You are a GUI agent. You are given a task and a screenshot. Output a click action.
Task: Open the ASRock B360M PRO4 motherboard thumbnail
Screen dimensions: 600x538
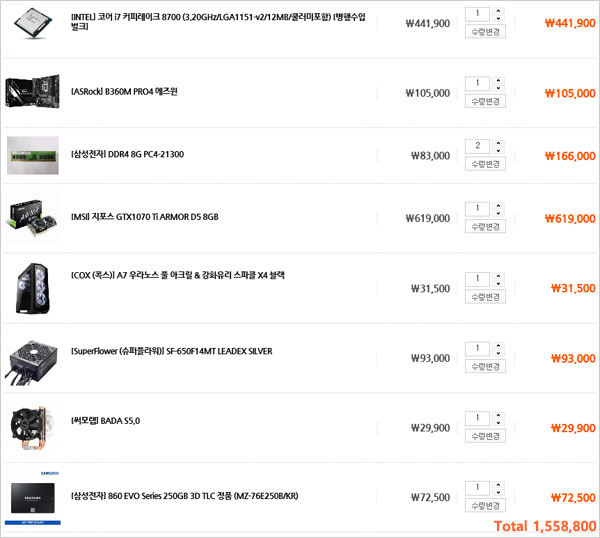click(x=33, y=92)
